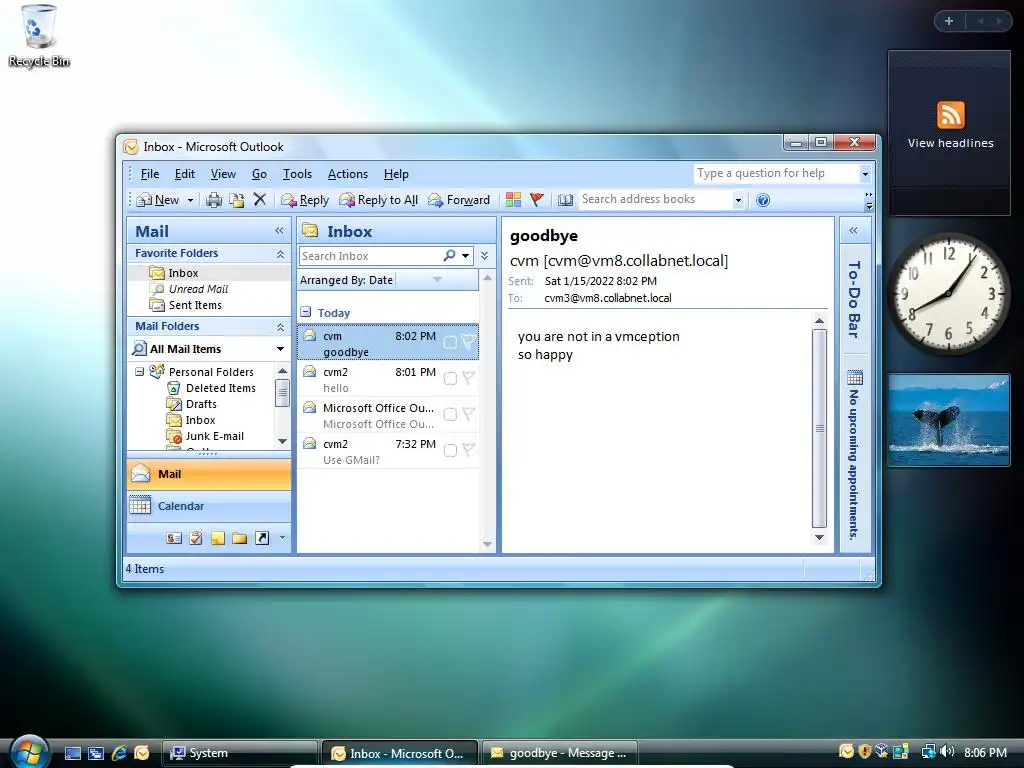The height and width of the screenshot is (768, 1024).
Task: Toggle category box on cvm2 hello message
Action: [x=450, y=378]
